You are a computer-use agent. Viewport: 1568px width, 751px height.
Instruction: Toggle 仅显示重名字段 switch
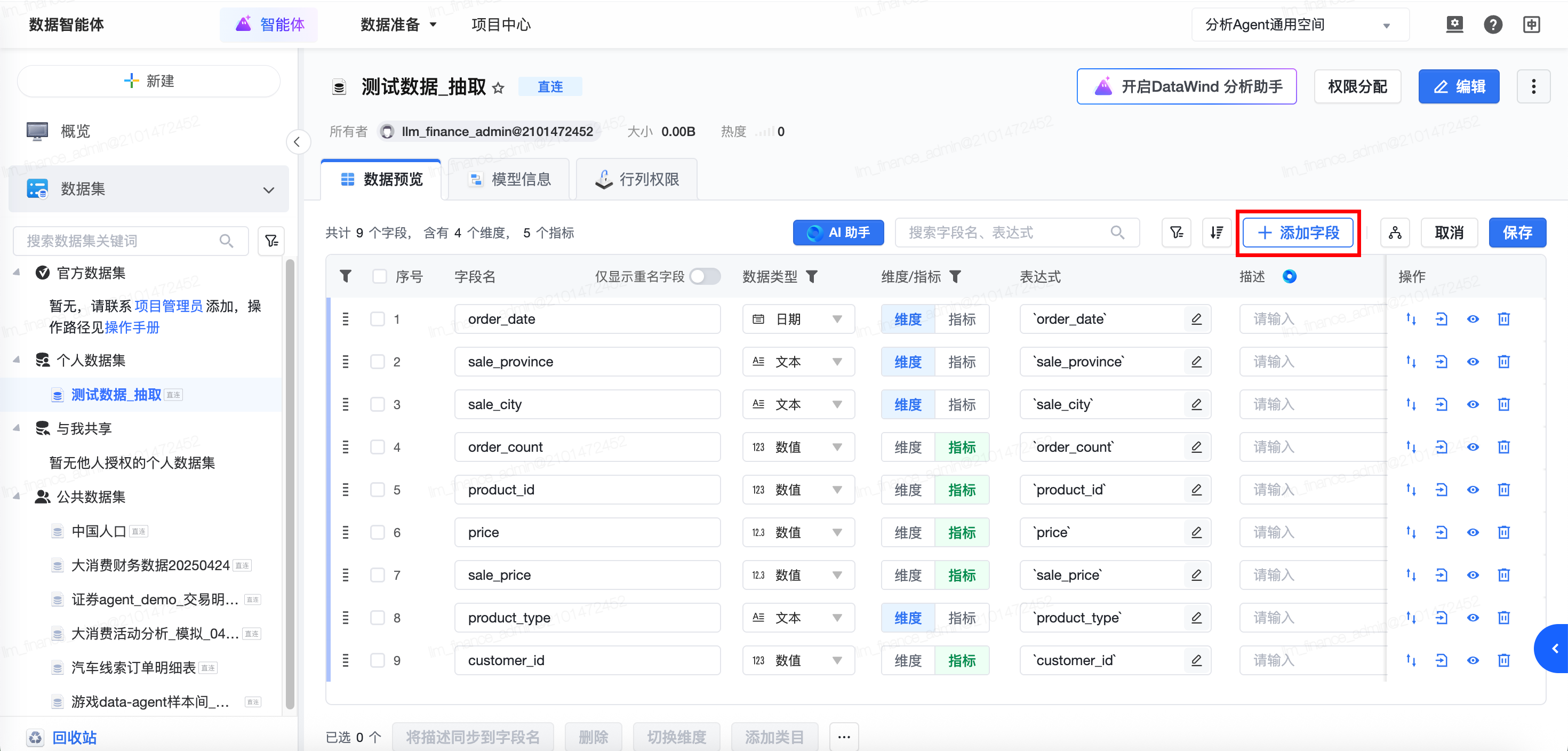(705, 277)
